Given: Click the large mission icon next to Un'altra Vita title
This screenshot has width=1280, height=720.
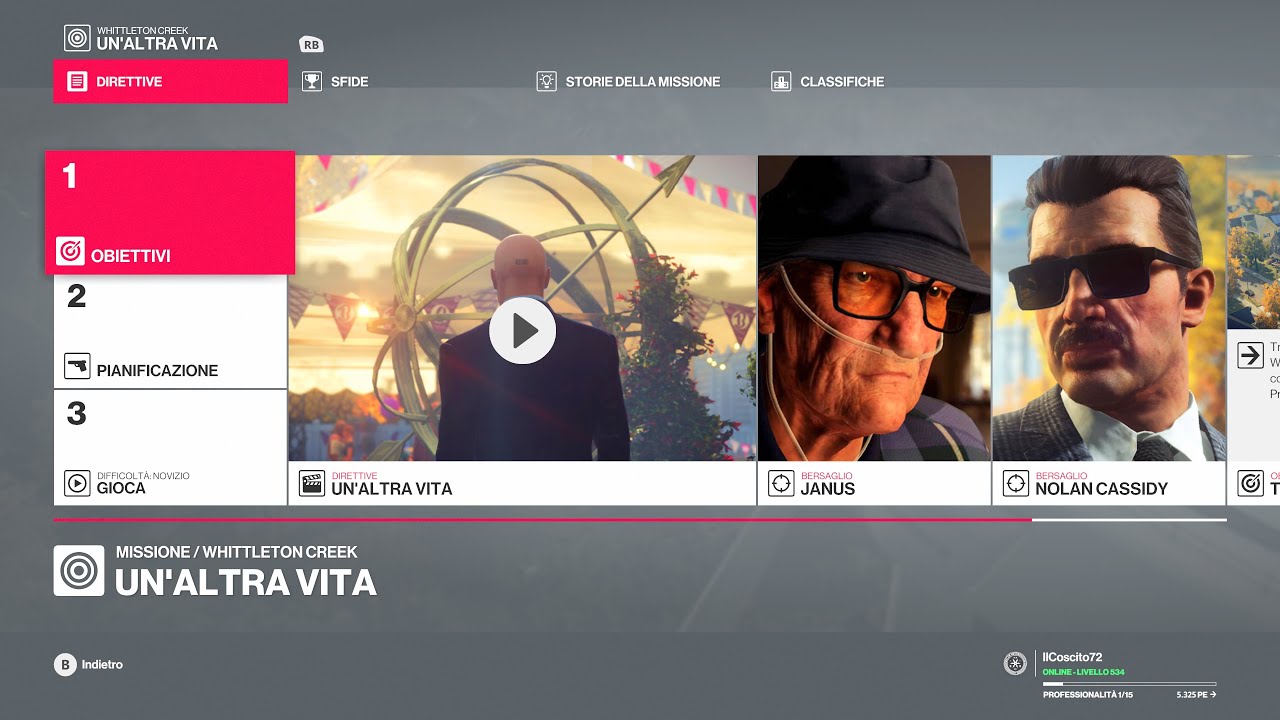Looking at the screenshot, I should pyautogui.click(x=79, y=570).
